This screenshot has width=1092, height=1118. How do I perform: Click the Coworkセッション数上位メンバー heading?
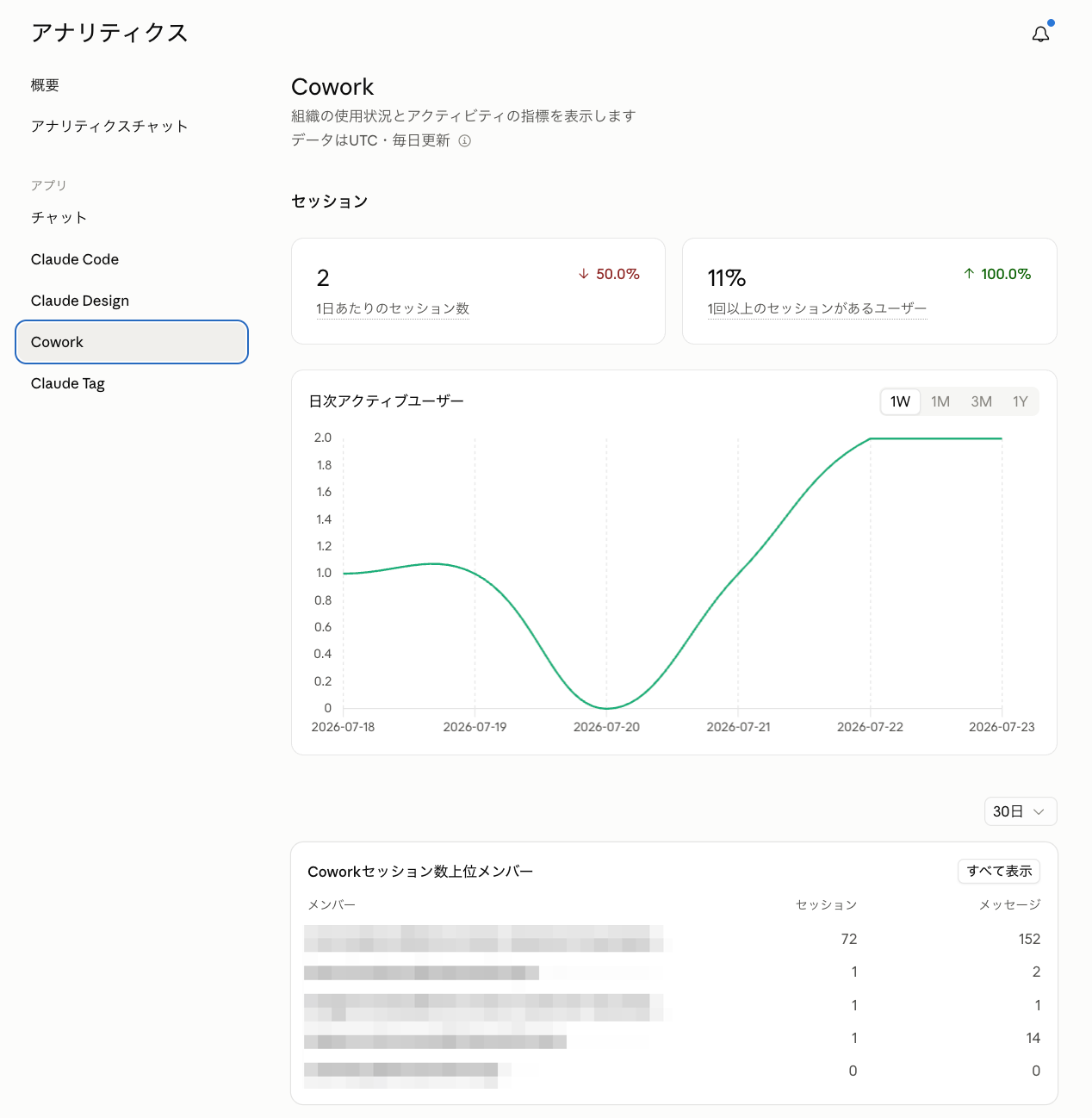420,872
